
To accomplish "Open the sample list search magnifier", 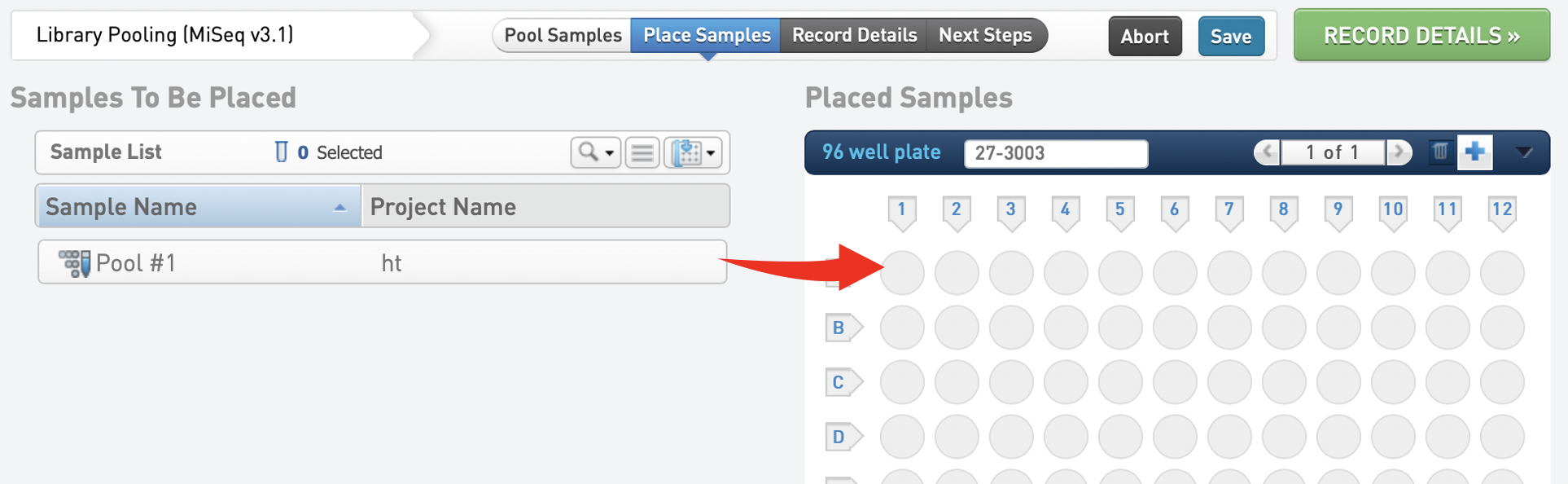I will pyautogui.click(x=588, y=152).
